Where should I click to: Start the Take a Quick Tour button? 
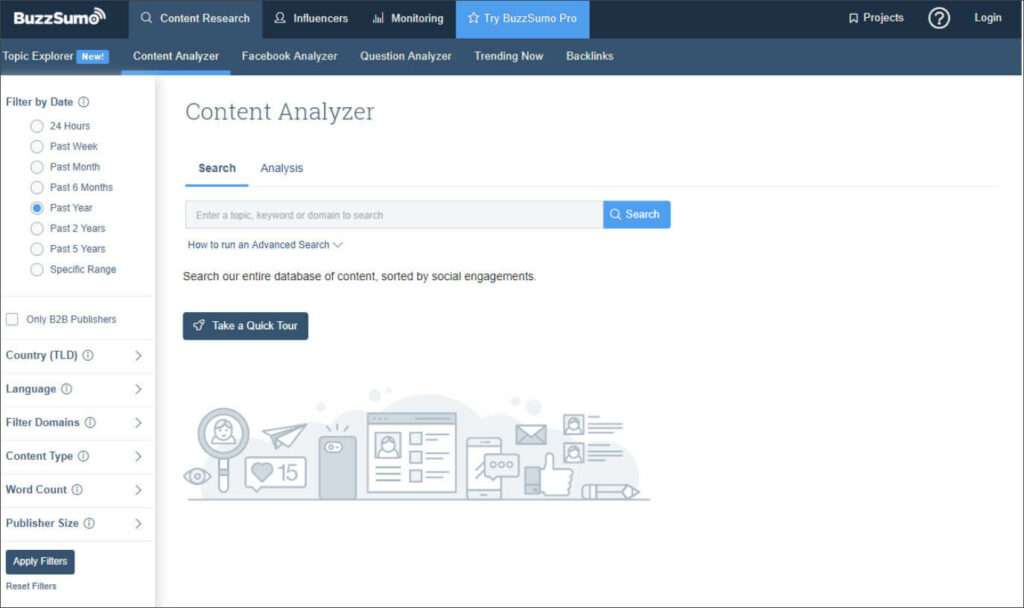tap(246, 325)
